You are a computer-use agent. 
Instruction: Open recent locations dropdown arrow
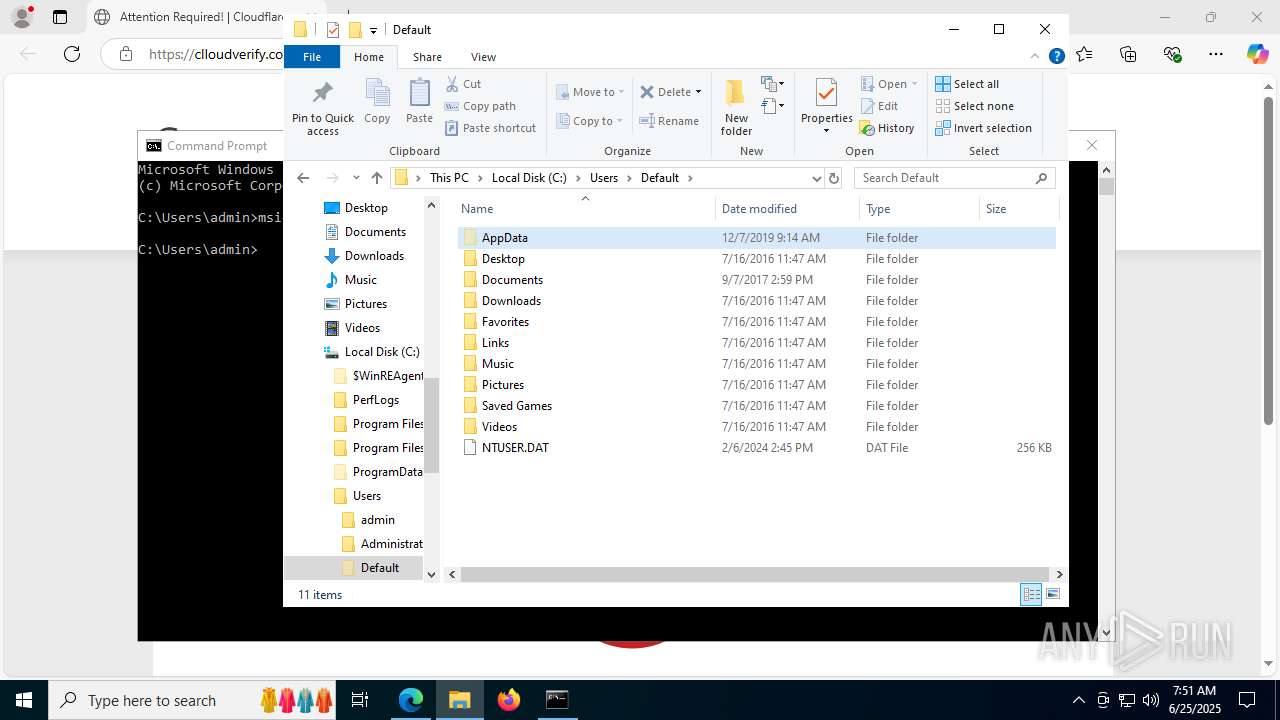tap(356, 178)
